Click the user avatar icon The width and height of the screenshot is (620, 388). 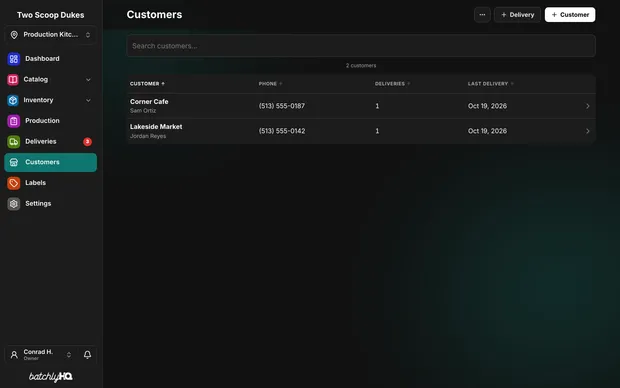click(x=14, y=355)
